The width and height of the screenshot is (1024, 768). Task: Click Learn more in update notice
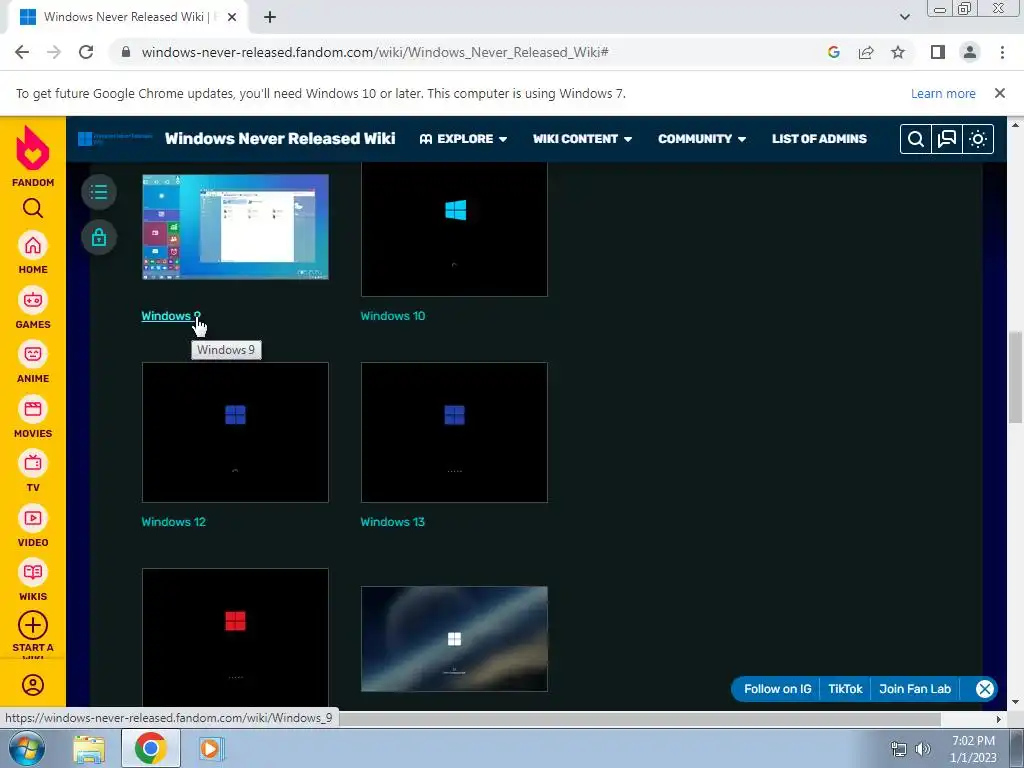tap(943, 93)
